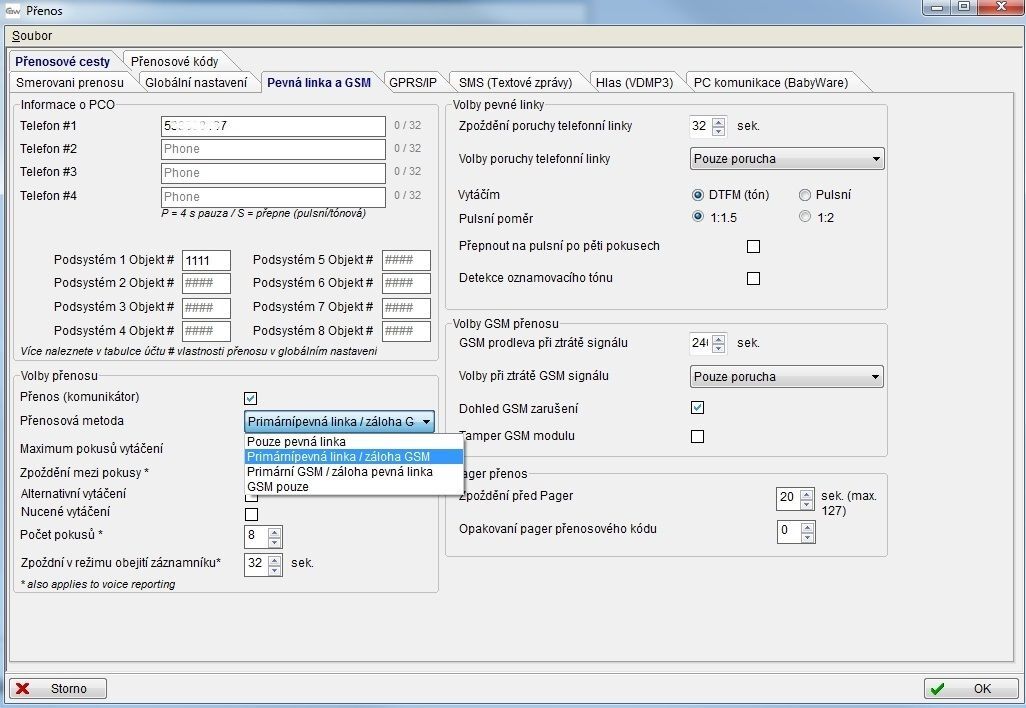Image resolution: width=1026 pixels, height=708 pixels.
Task: Open the Soubor menu
Action: (x=32, y=36)
